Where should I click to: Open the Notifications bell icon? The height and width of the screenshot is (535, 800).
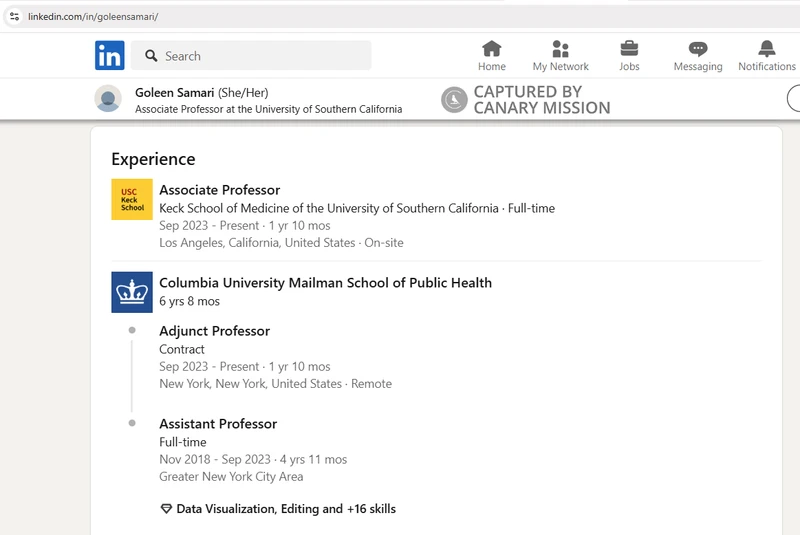pos(766,49)
